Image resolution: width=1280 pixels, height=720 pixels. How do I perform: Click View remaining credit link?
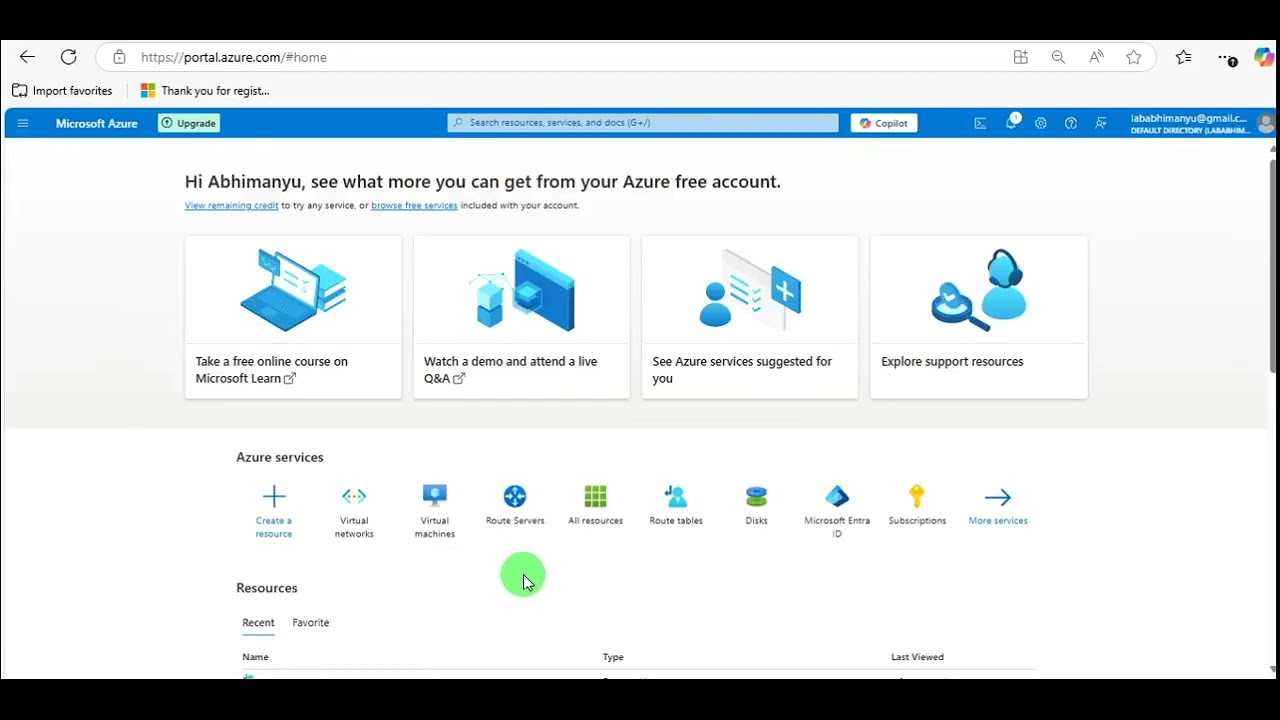point(232,205)
